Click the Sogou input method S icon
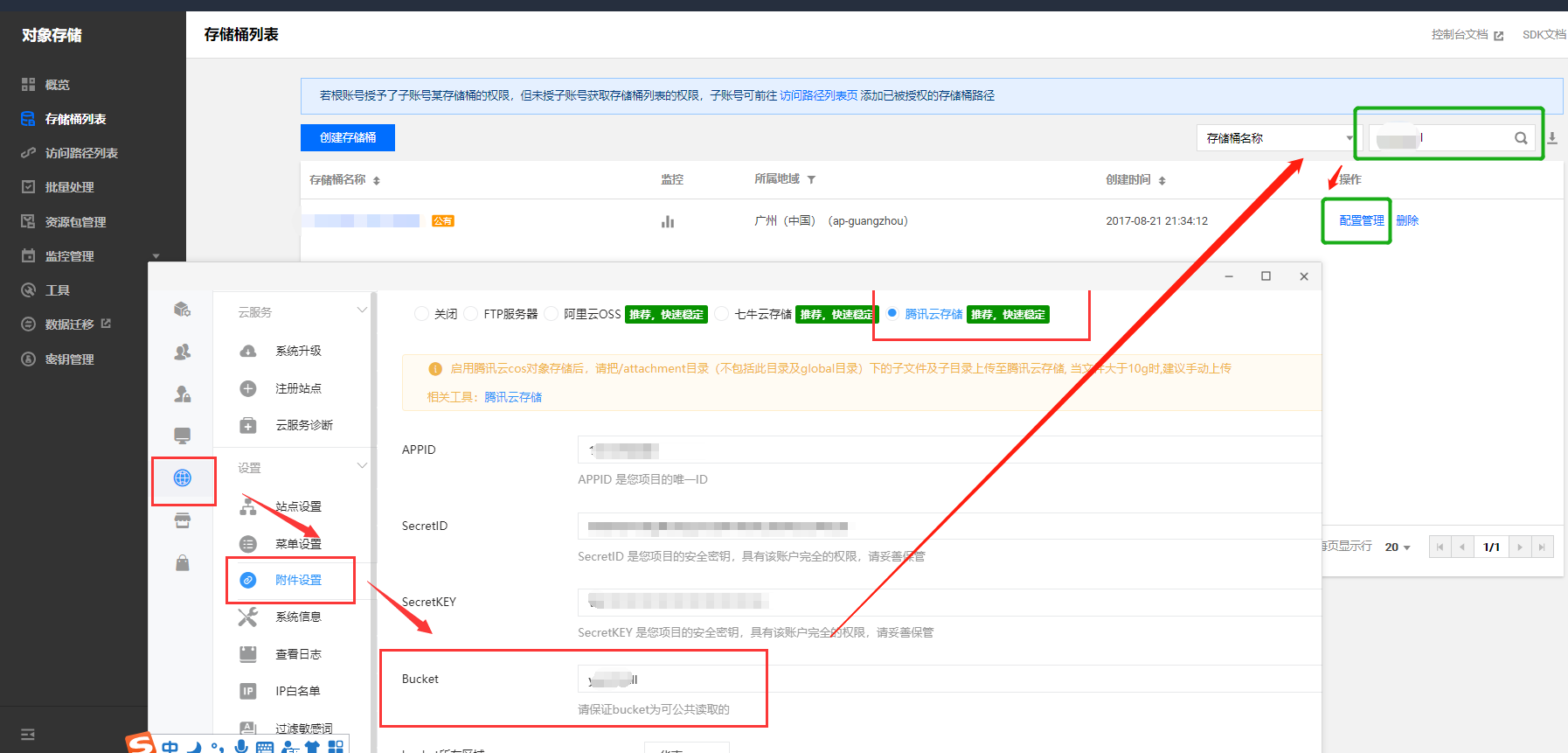This screenshot has width=1568, height=753. tap(141, 743)
